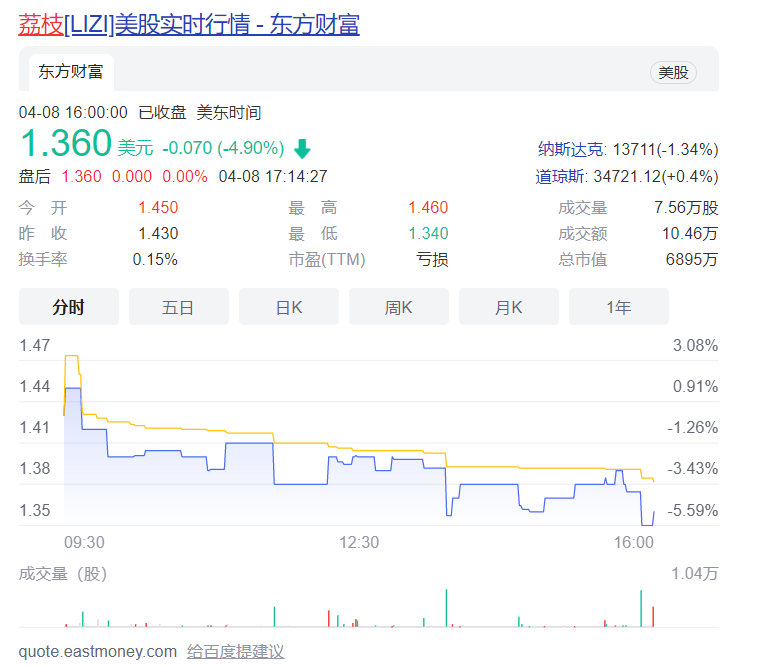Click the blue price line peak near 09:30
The height and width of the screenshot is (666, 759).
73,388
